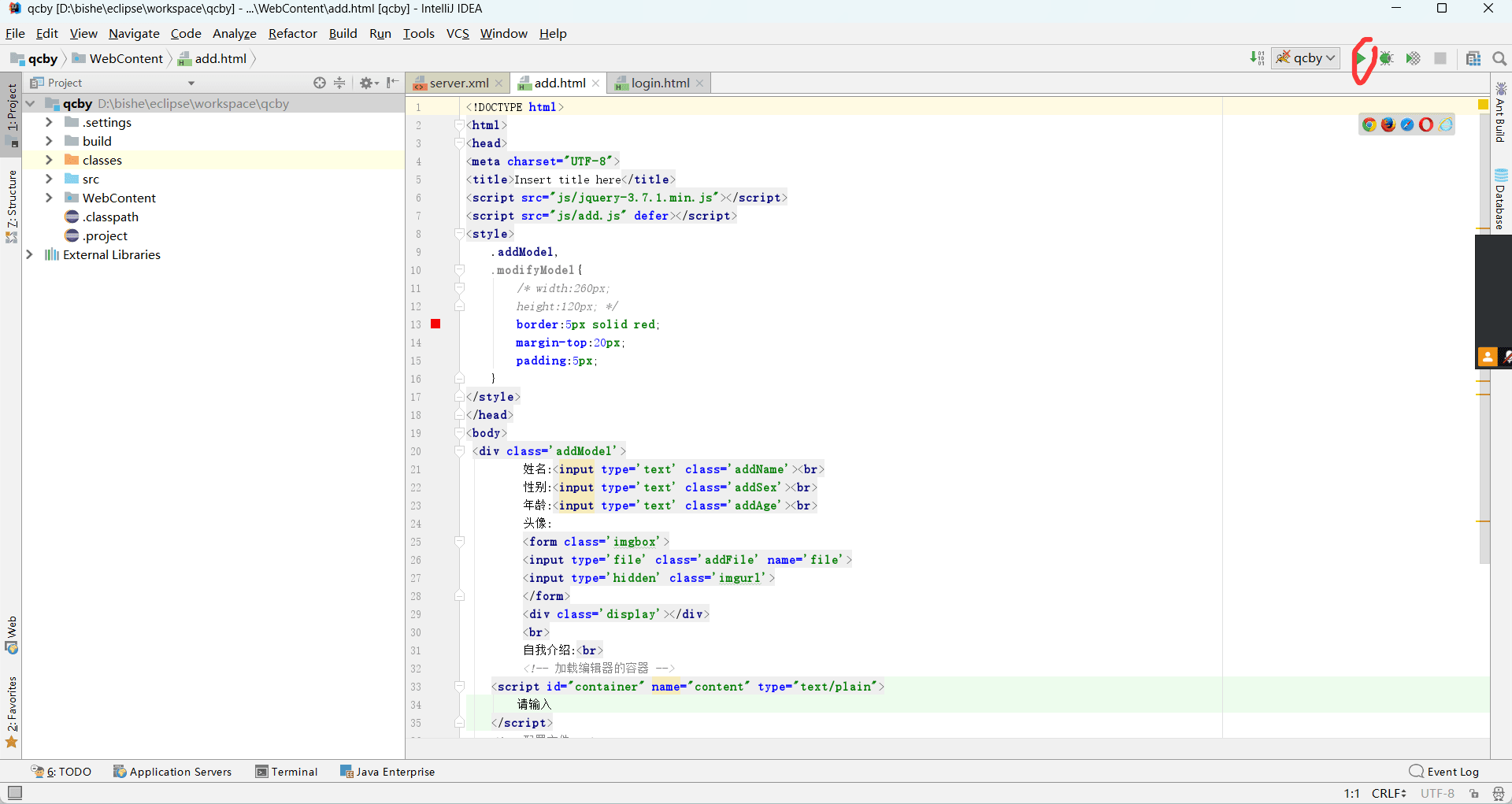The height and width of the screenshot is (804, 1512).
Task: Close the server.xml tab
Action: pyautogui.click(x=498, y=83)
